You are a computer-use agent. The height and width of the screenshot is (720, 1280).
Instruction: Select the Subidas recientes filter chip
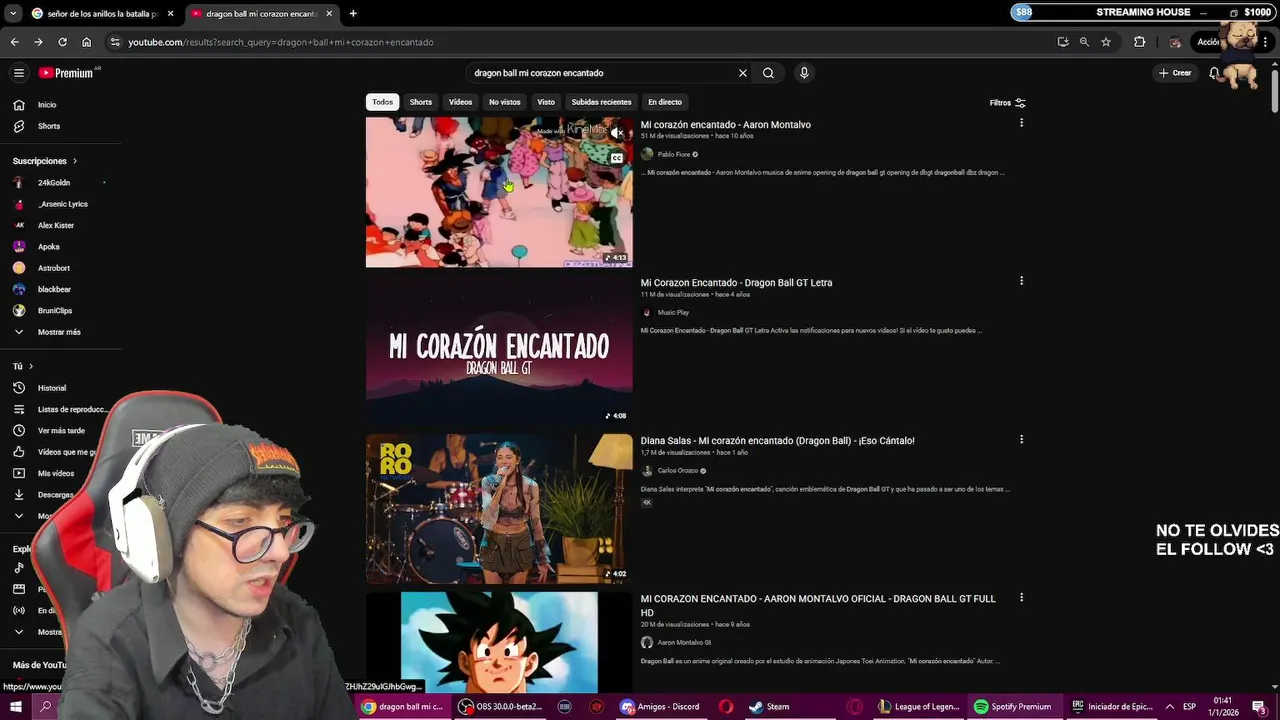[x=601, y=102]
